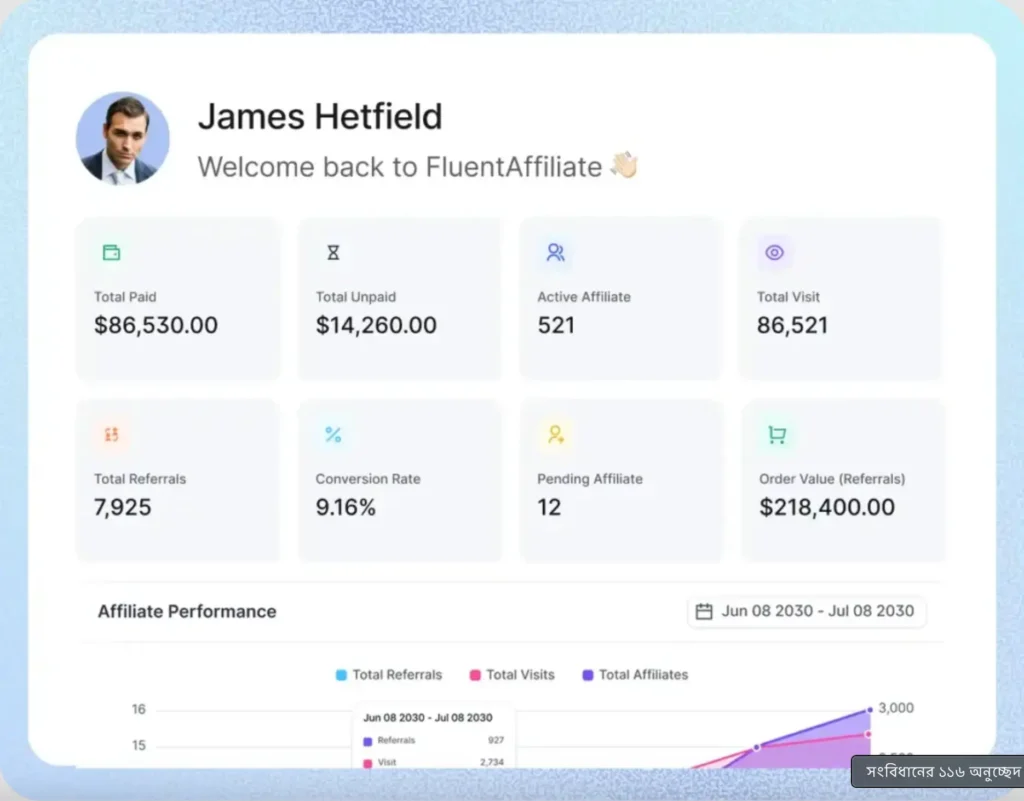Image resolution: width=1024 pixels, height=801 pixels.
Task: Click the chart tooltip date title
Action: pyautogui.click(x=428, y=718)
